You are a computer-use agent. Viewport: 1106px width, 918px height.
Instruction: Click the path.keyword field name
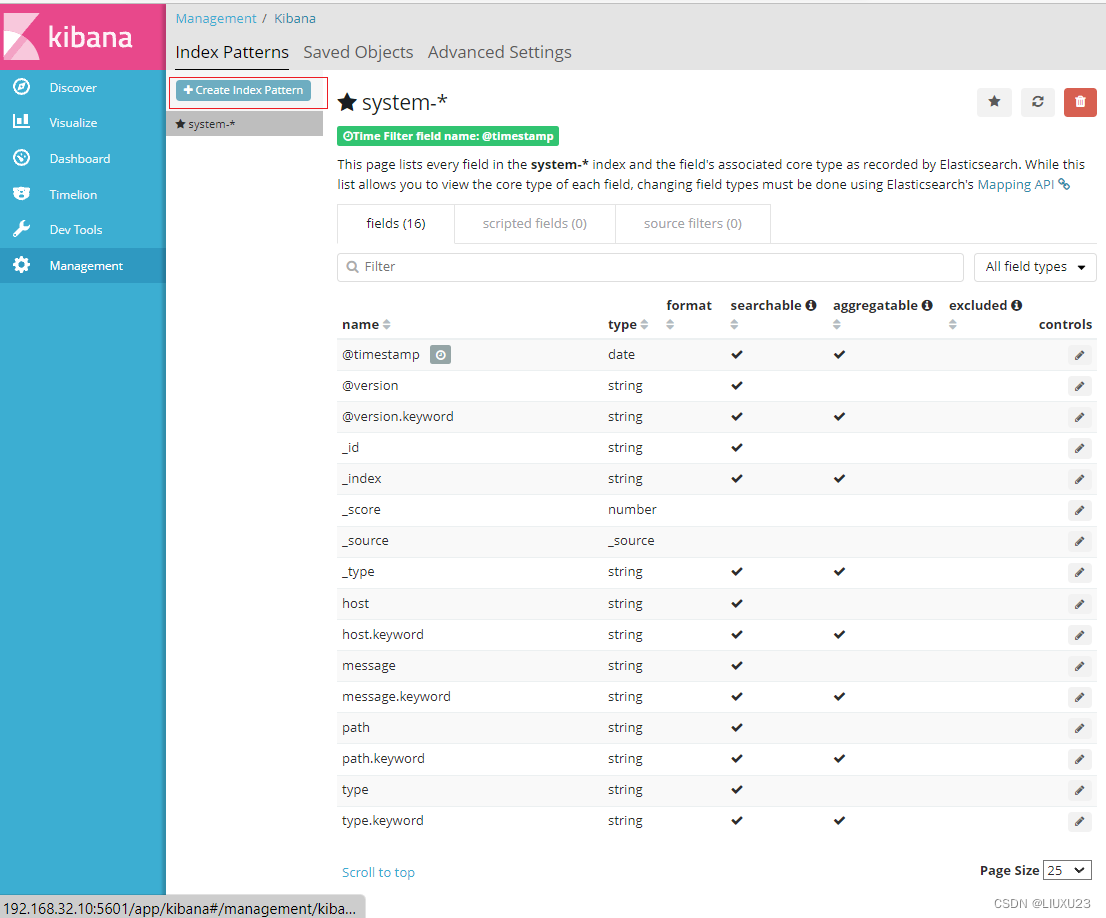[383, 759]
